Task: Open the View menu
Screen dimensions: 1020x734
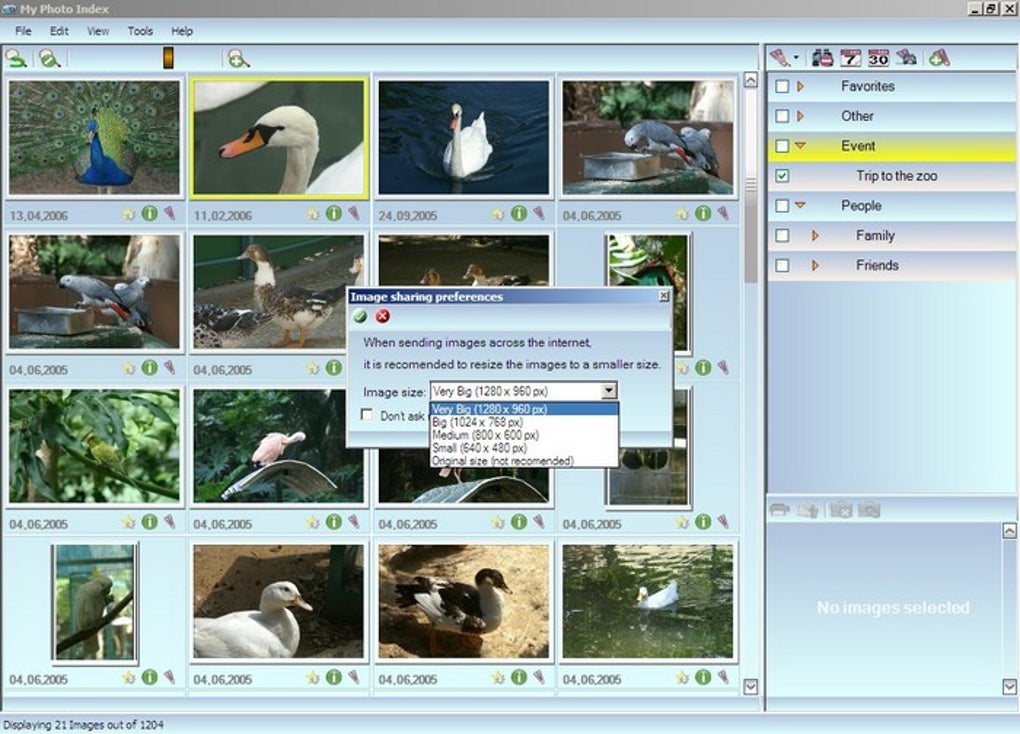Action: tap(96, 31)
